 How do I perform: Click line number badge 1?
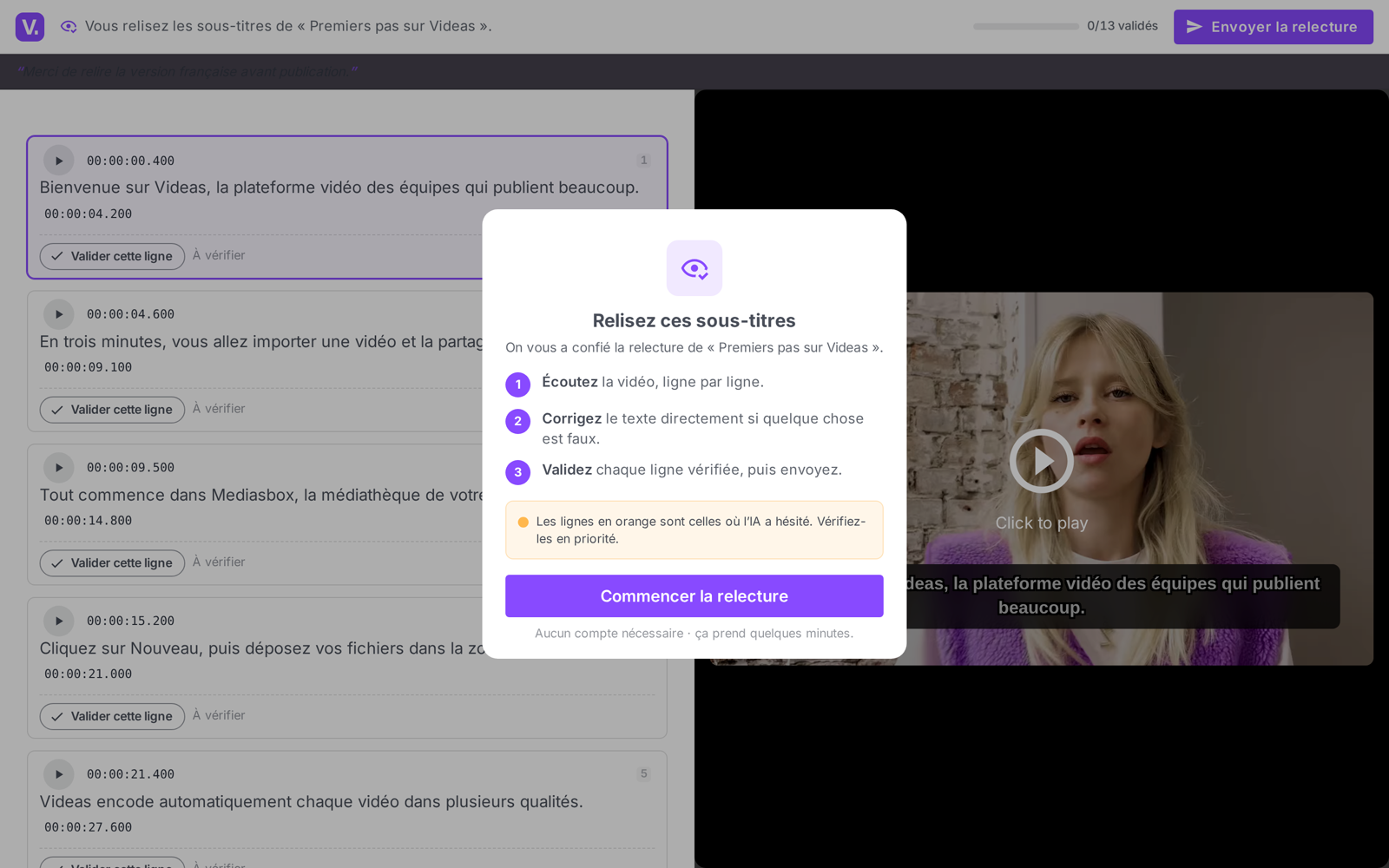point(643,160)
